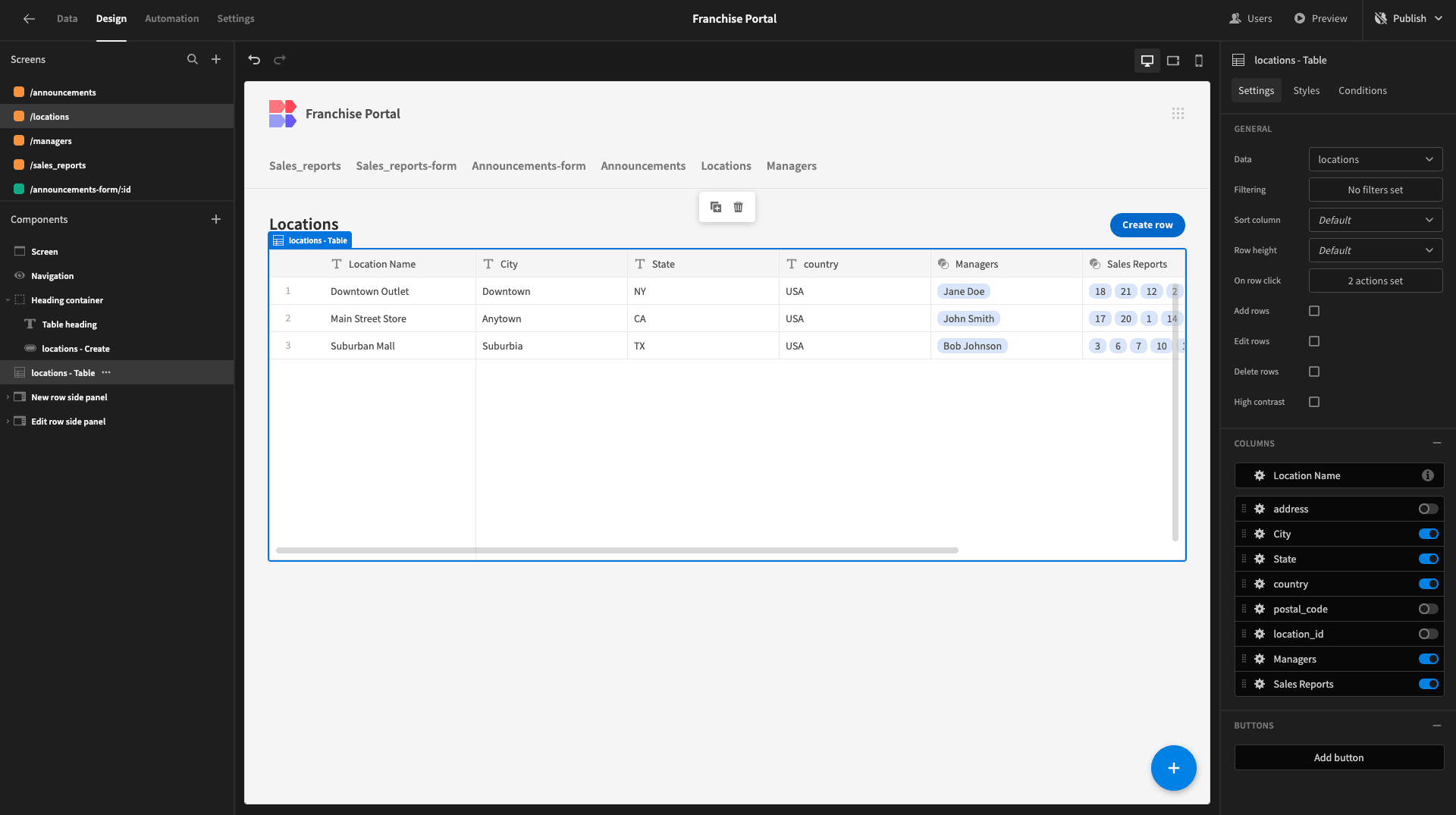Switch to tablet preview device

1173,61
